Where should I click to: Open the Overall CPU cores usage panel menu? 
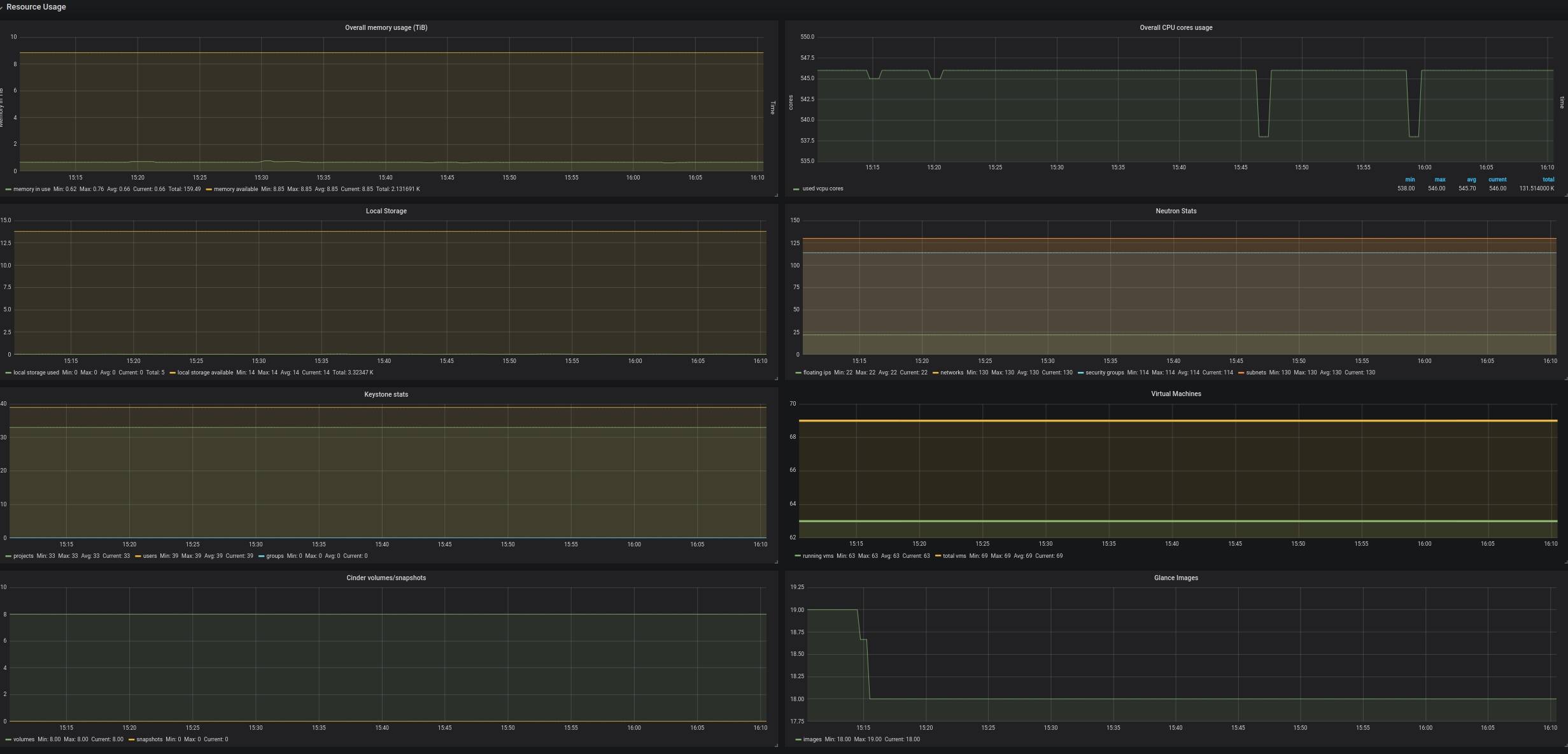tap(1175, 28)
